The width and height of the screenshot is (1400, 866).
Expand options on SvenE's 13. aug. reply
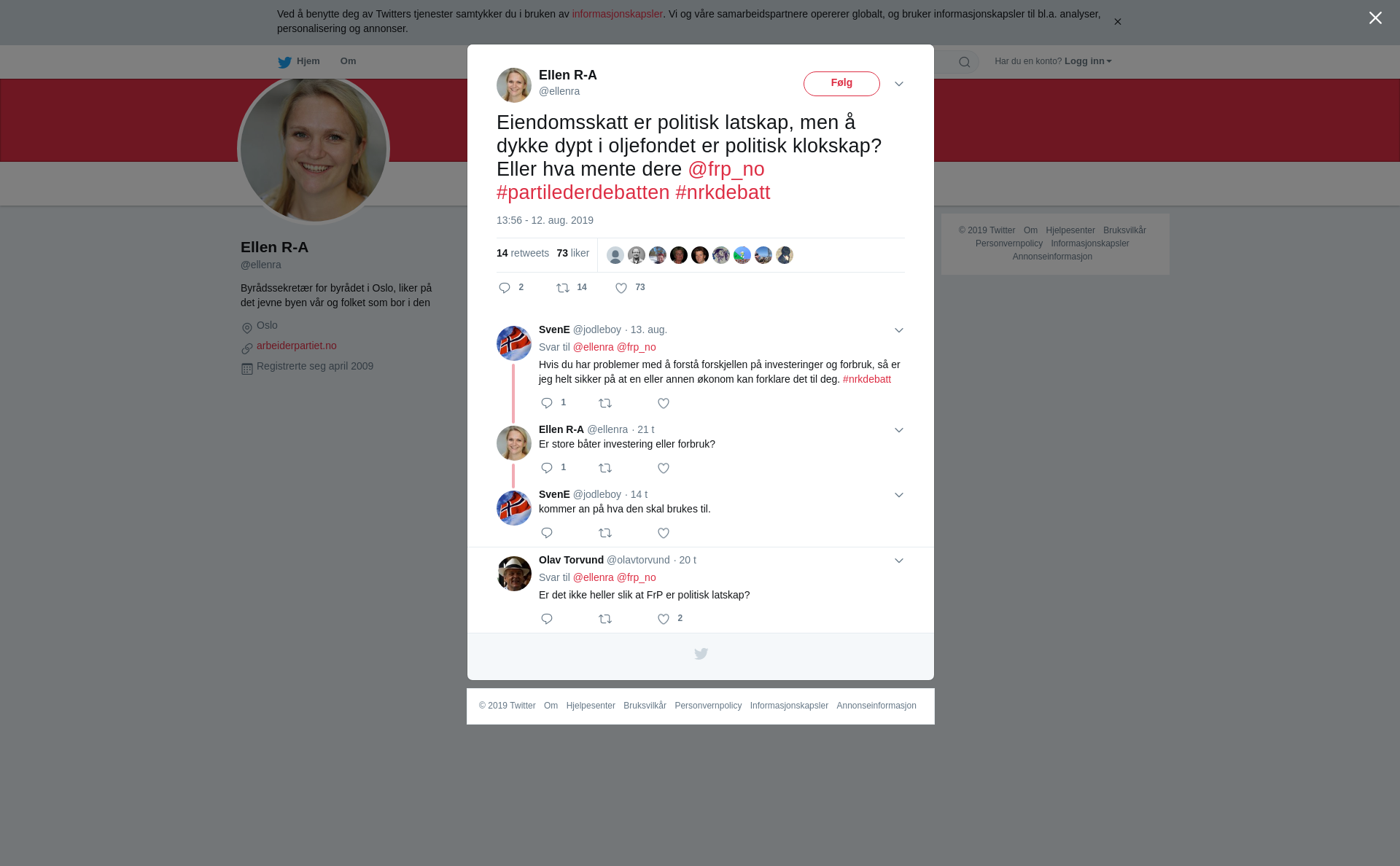(x=899, y=331)
